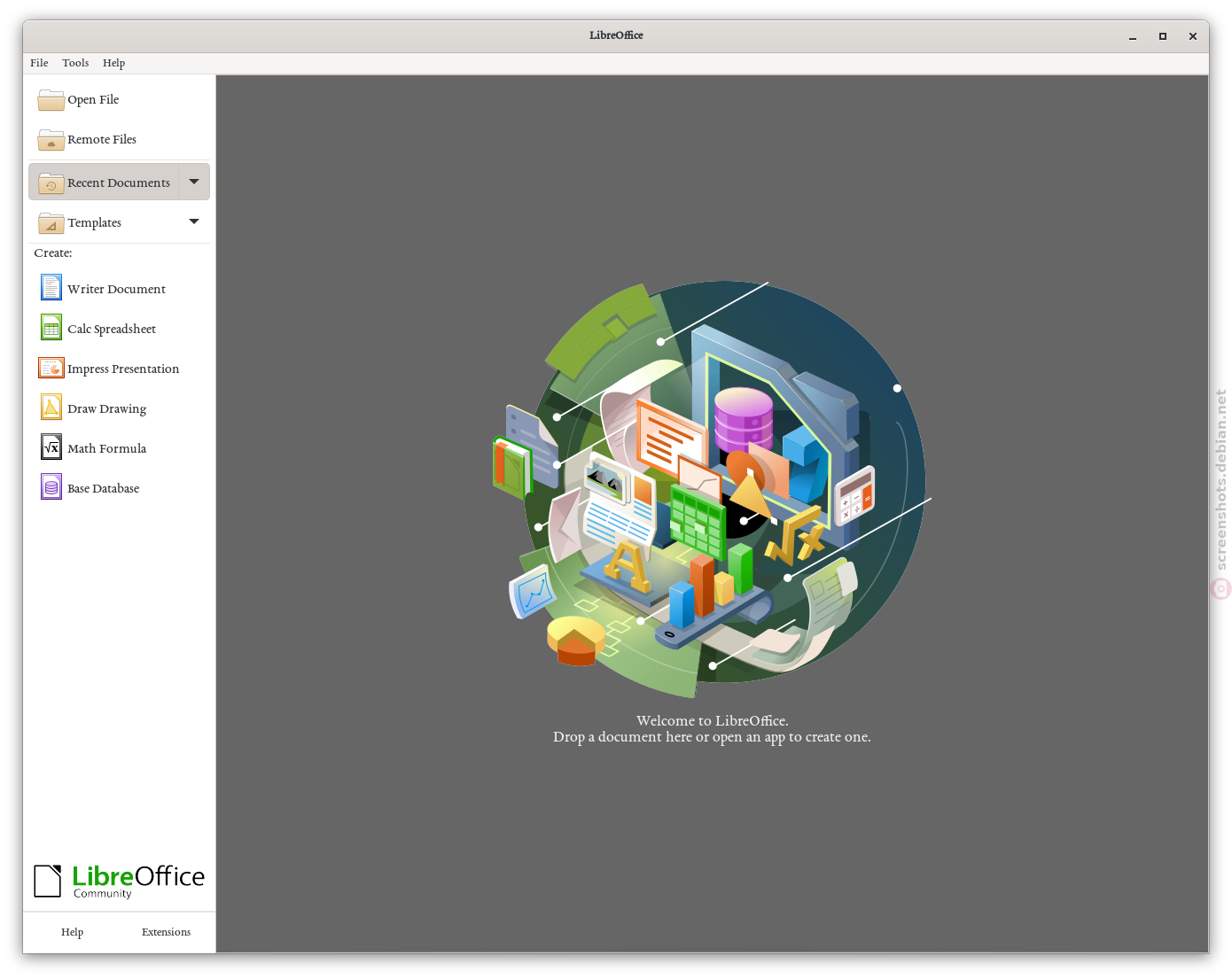The image size is (1232, 979).
Task: Open the File menu
Action: point(39,63)
